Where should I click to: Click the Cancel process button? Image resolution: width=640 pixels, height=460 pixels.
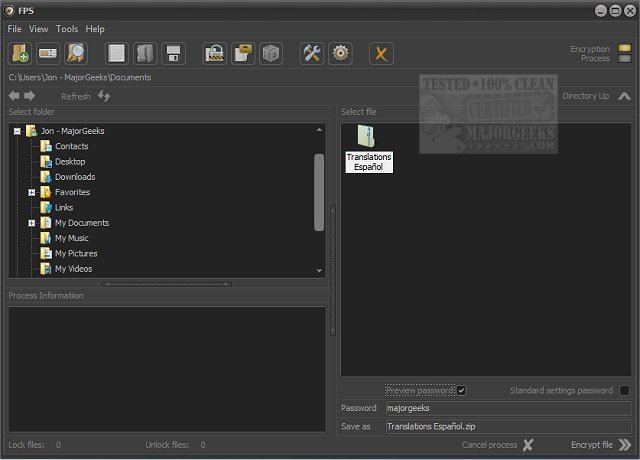point(498,445)
